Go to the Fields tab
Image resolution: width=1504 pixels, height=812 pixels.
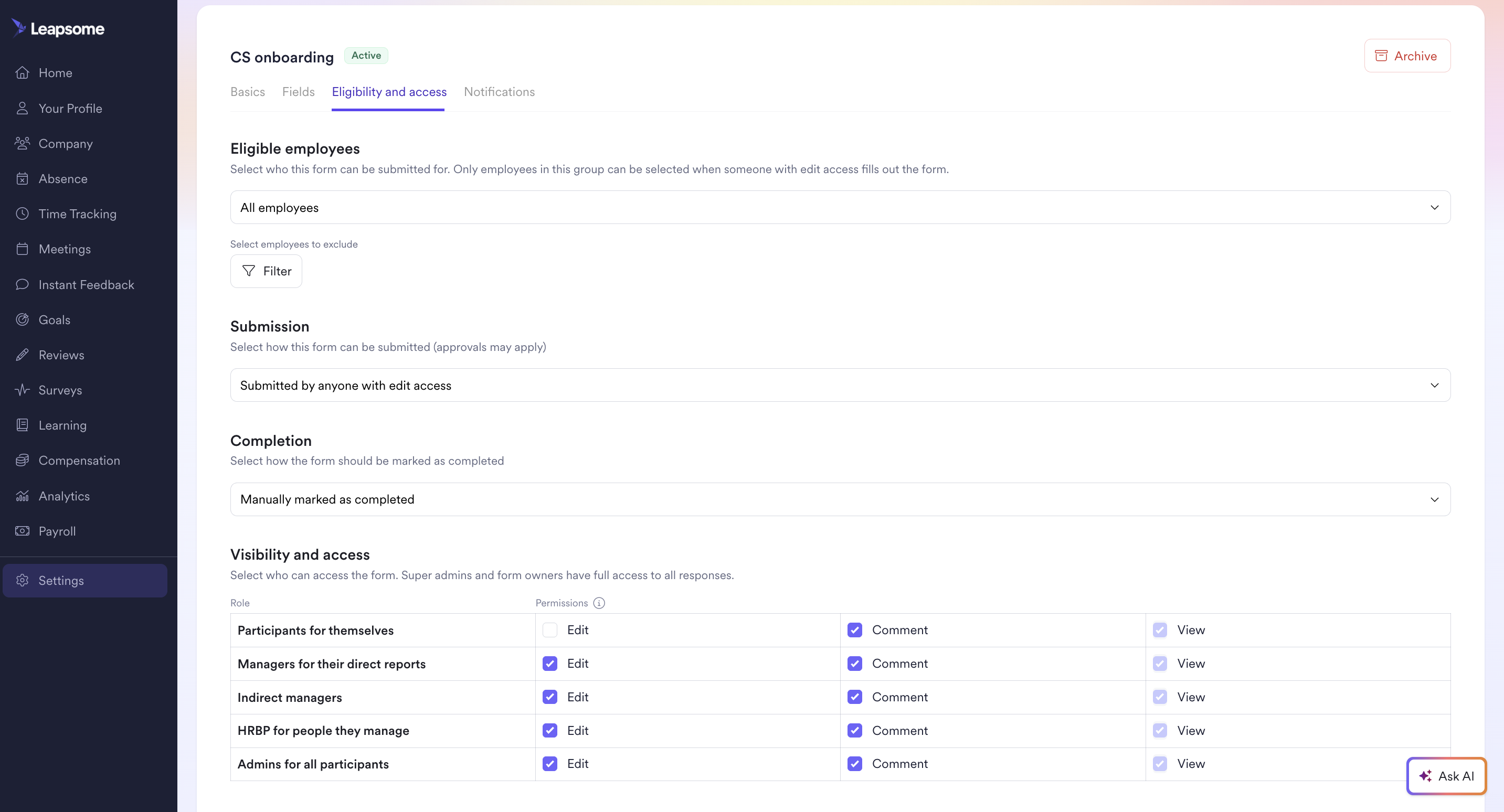[298, 92]
